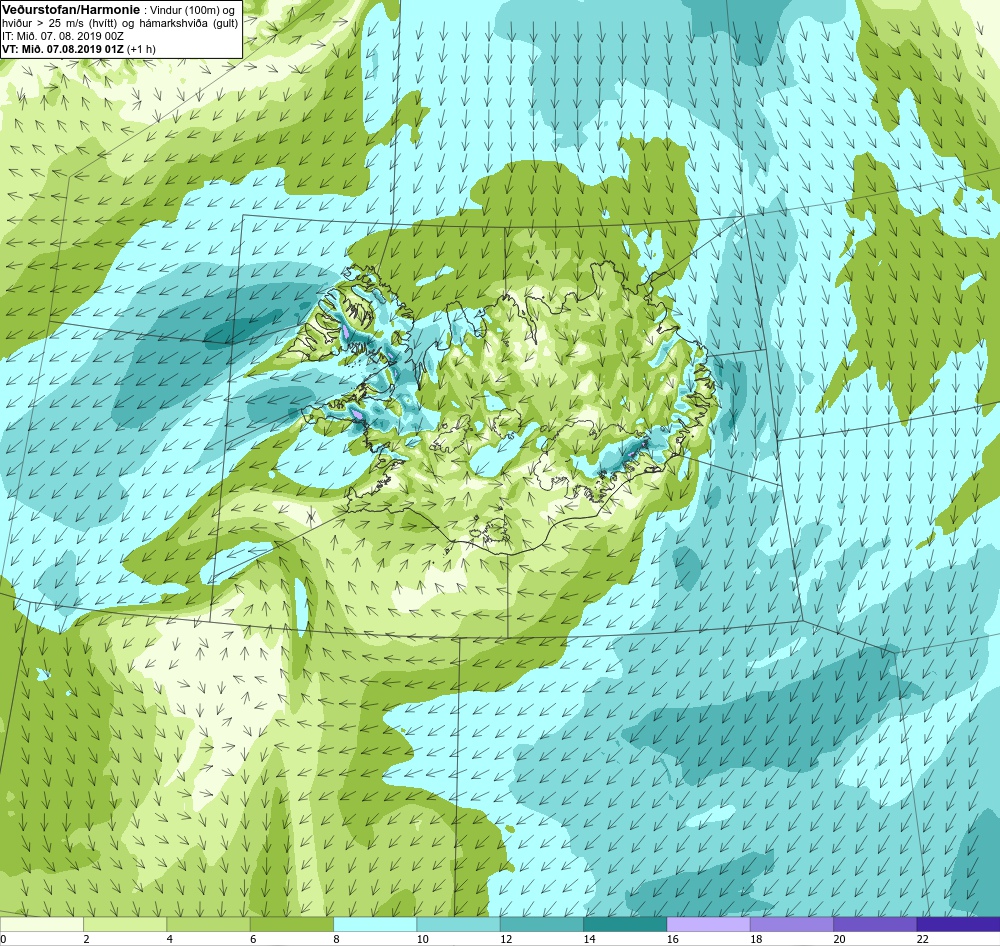This screenshot has width=1000, height=946.
Task: Click the legend scale label '20'
Action: click(839, 939)
